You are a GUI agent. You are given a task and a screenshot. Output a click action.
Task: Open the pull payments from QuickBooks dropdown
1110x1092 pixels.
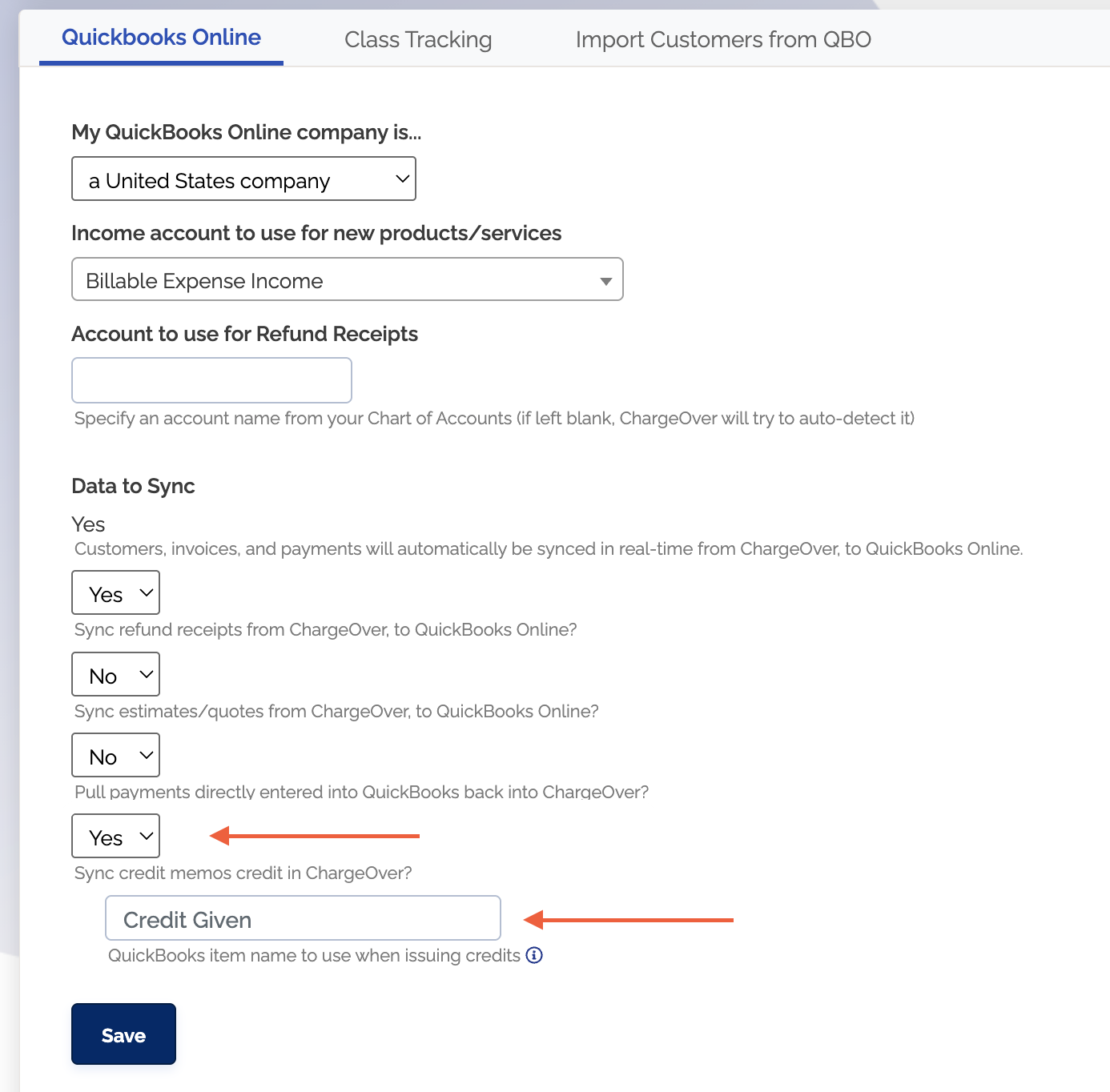pyautogui.click(x=116, y=756)
